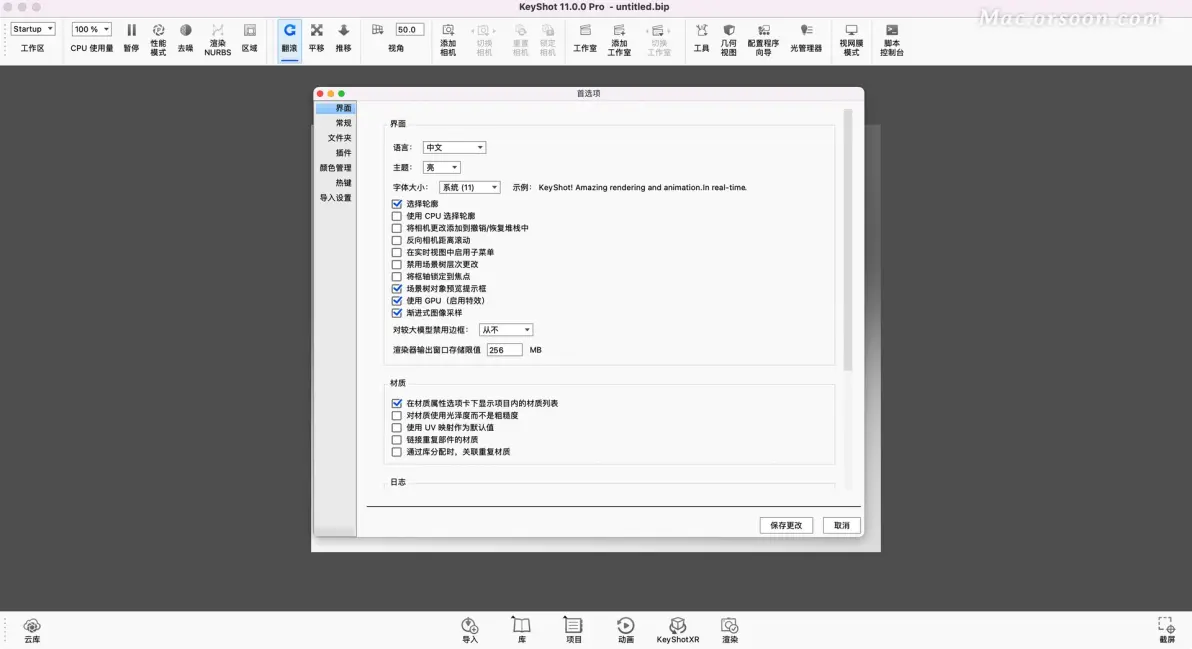Screen dimensions: 1192x649
Task: Select the 颜色管理 preferences tab
Action: [x=335, y=168]
